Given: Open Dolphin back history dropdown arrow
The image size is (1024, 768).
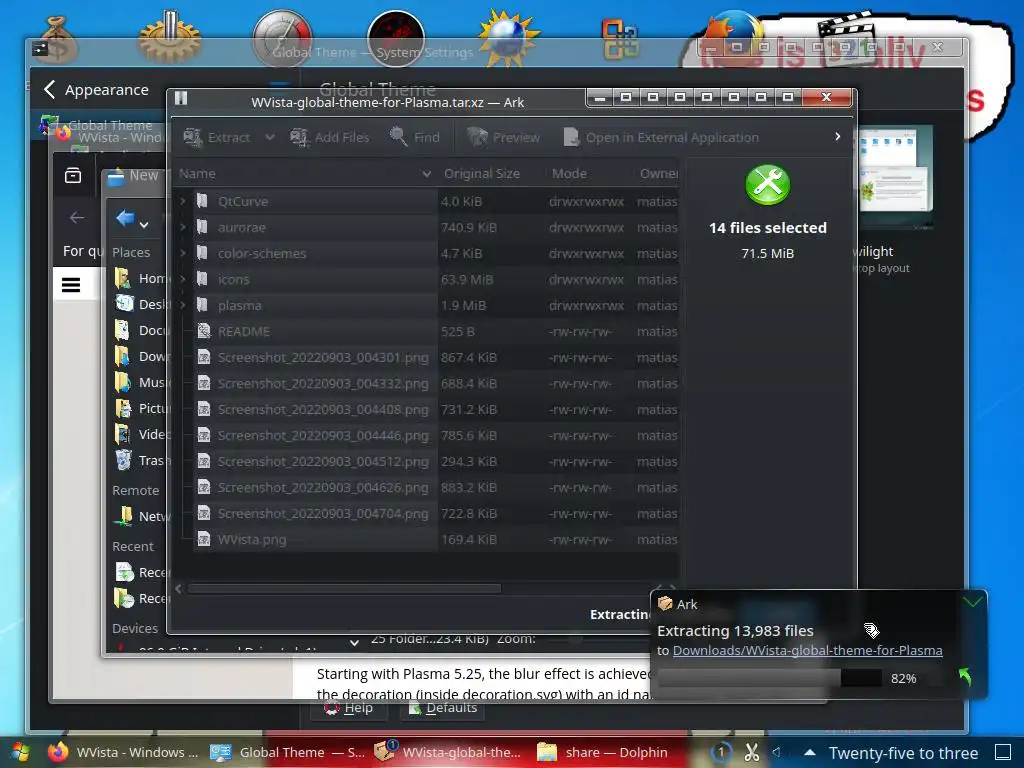Looking at the screenshot, I should (x=144, y=225).
